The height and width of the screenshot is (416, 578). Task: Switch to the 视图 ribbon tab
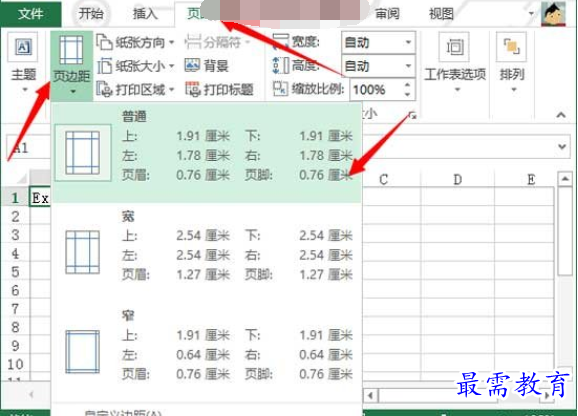tap(441, 14)
